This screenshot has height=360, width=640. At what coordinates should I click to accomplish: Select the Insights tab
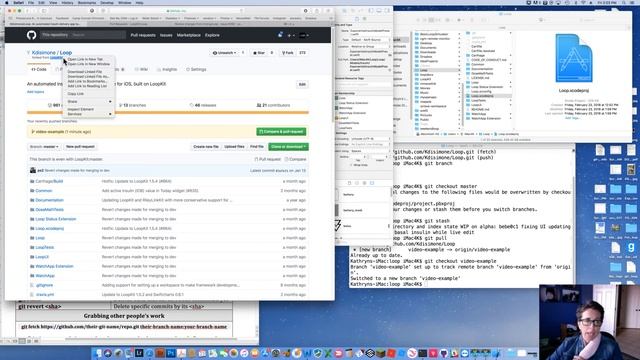[167, 69]
